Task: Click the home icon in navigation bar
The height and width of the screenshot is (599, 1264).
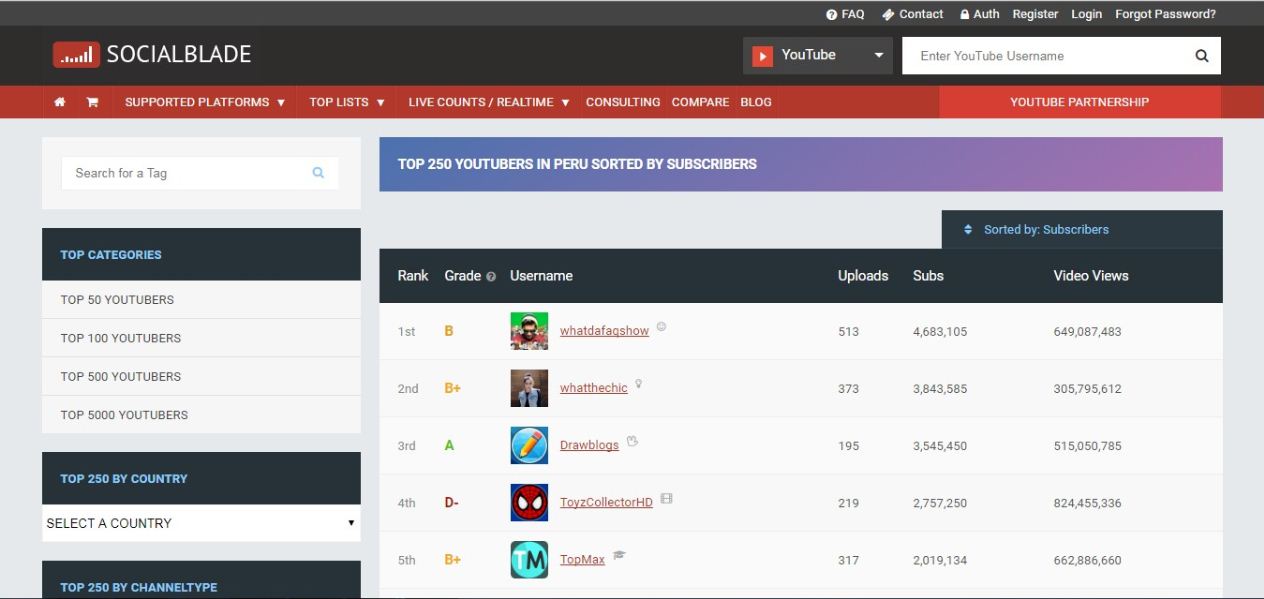Action: [x=60, y=102]
